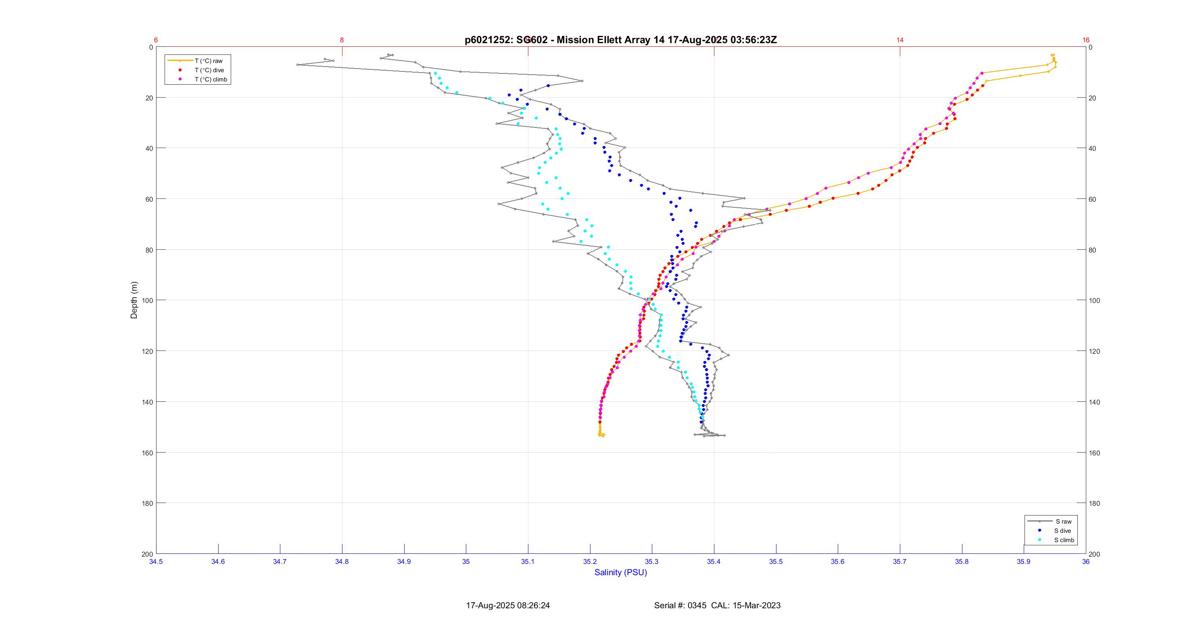1200x622 pixels.
Task: Click the 180 tick on right depth axis
Action: pos(1095,503)
